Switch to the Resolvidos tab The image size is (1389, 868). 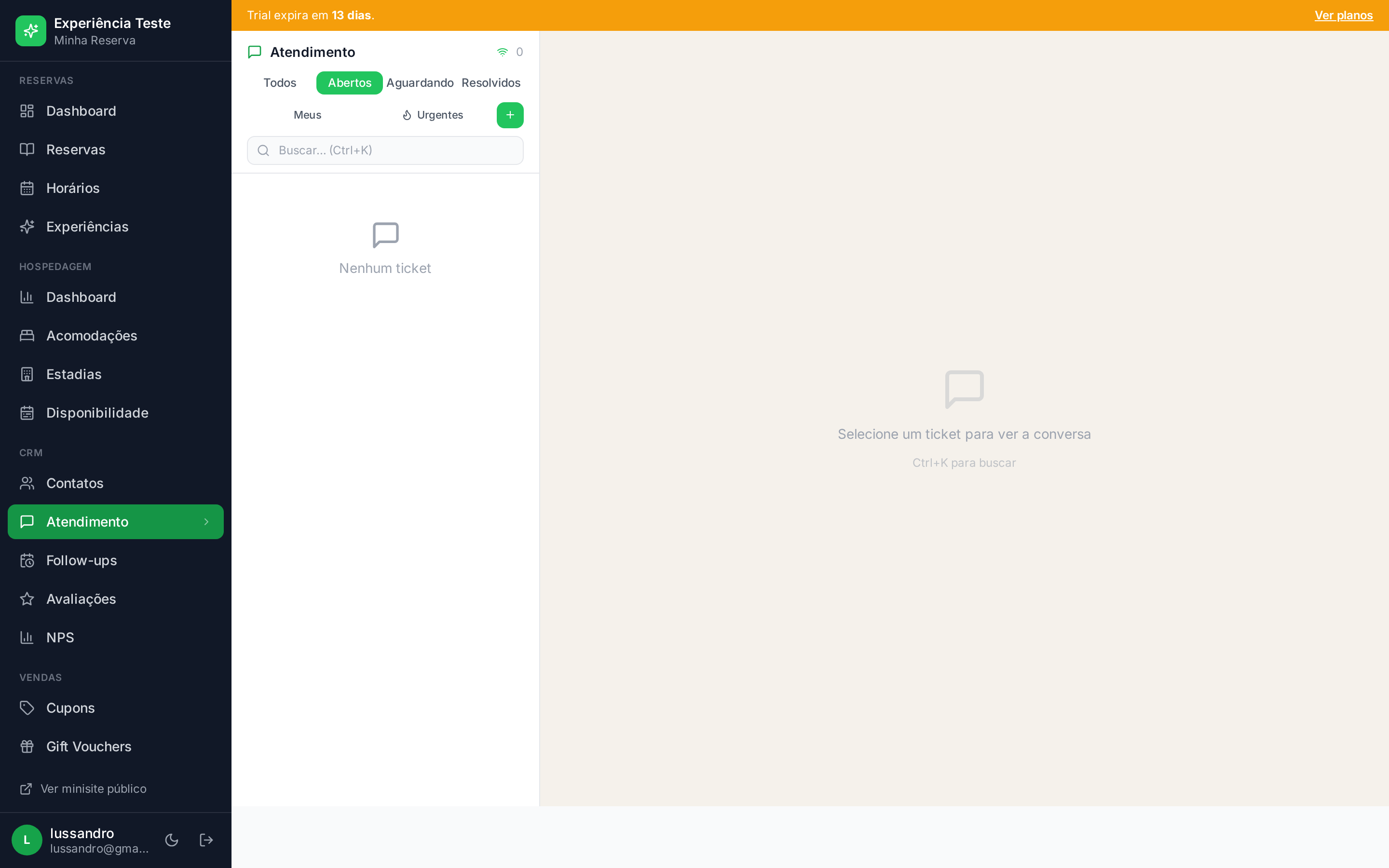tap(491, 82)
